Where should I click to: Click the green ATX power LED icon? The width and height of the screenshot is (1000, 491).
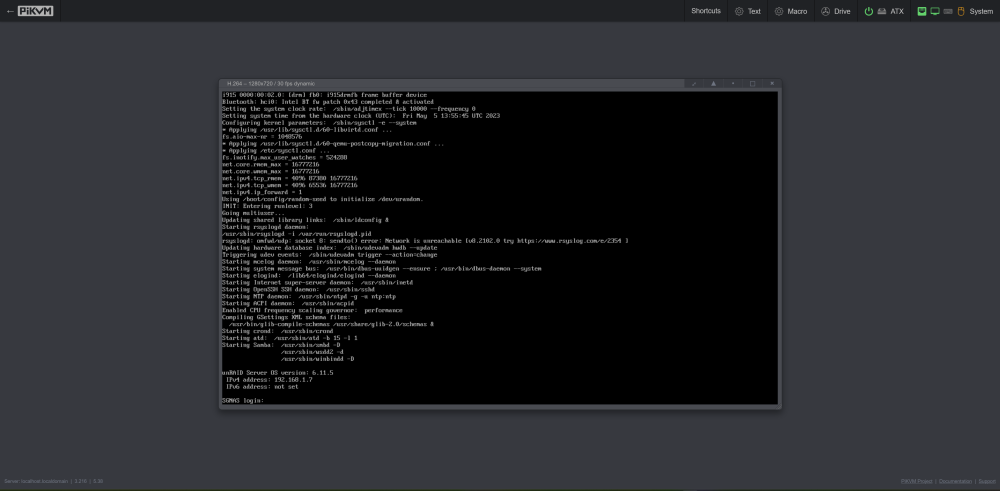(869, 11)
